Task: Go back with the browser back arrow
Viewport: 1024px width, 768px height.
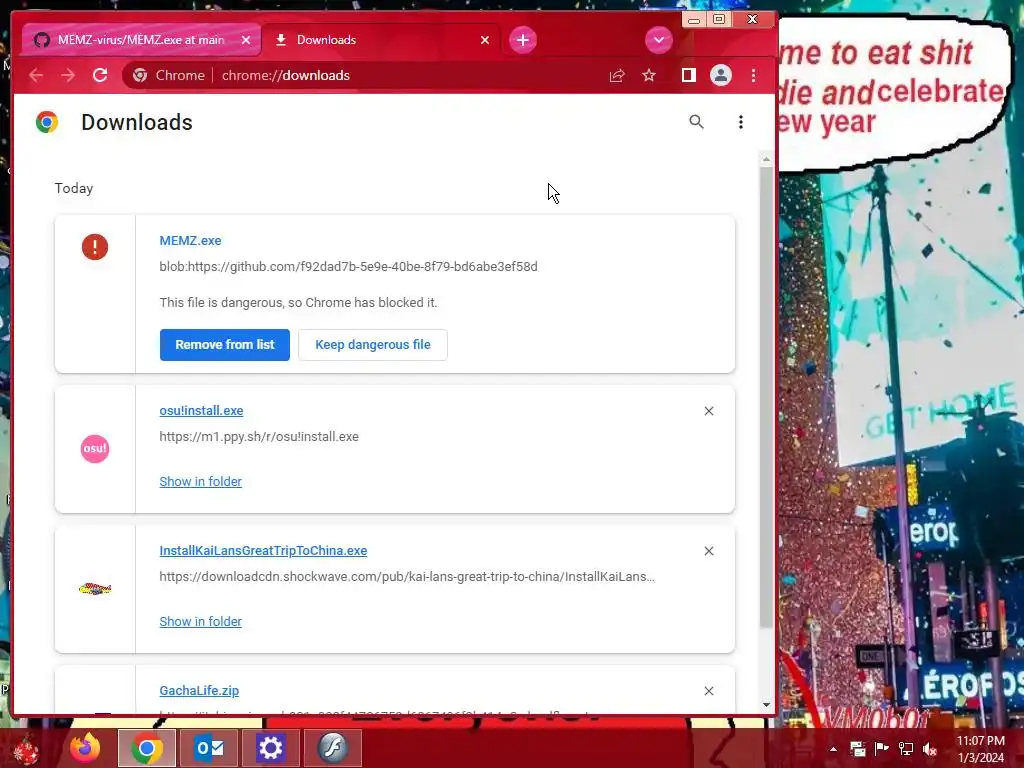Action: 36,76
